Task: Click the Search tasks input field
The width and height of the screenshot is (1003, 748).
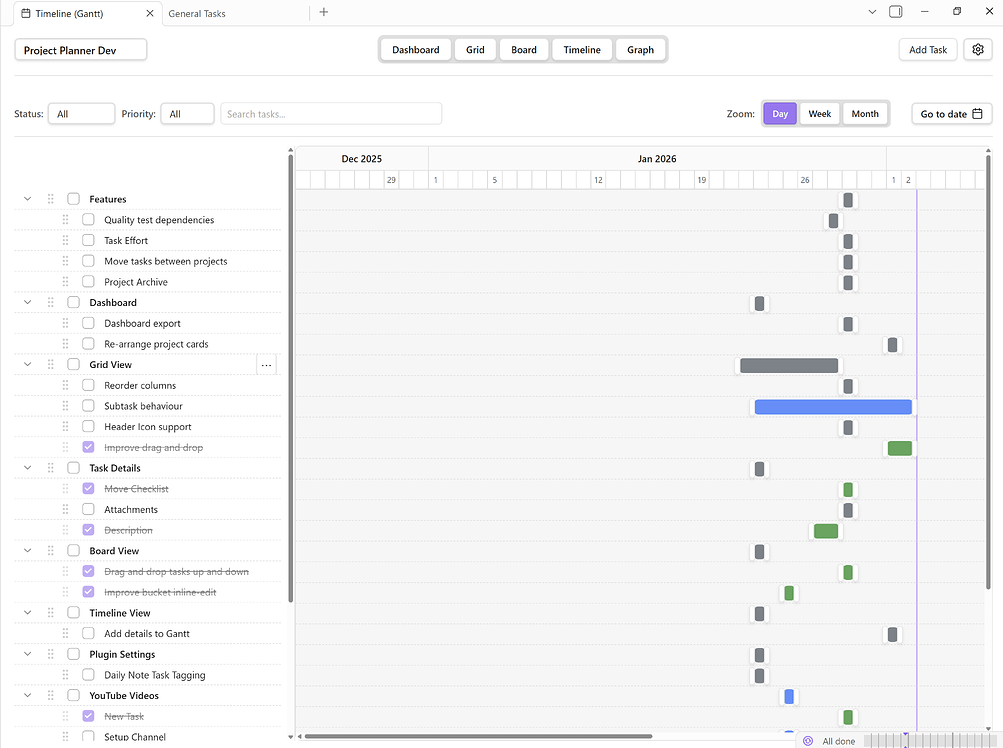Action: point(331,114)
